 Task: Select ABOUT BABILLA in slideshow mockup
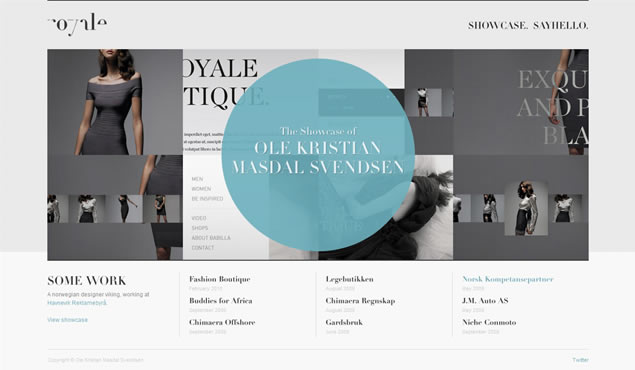click(211, 238)
